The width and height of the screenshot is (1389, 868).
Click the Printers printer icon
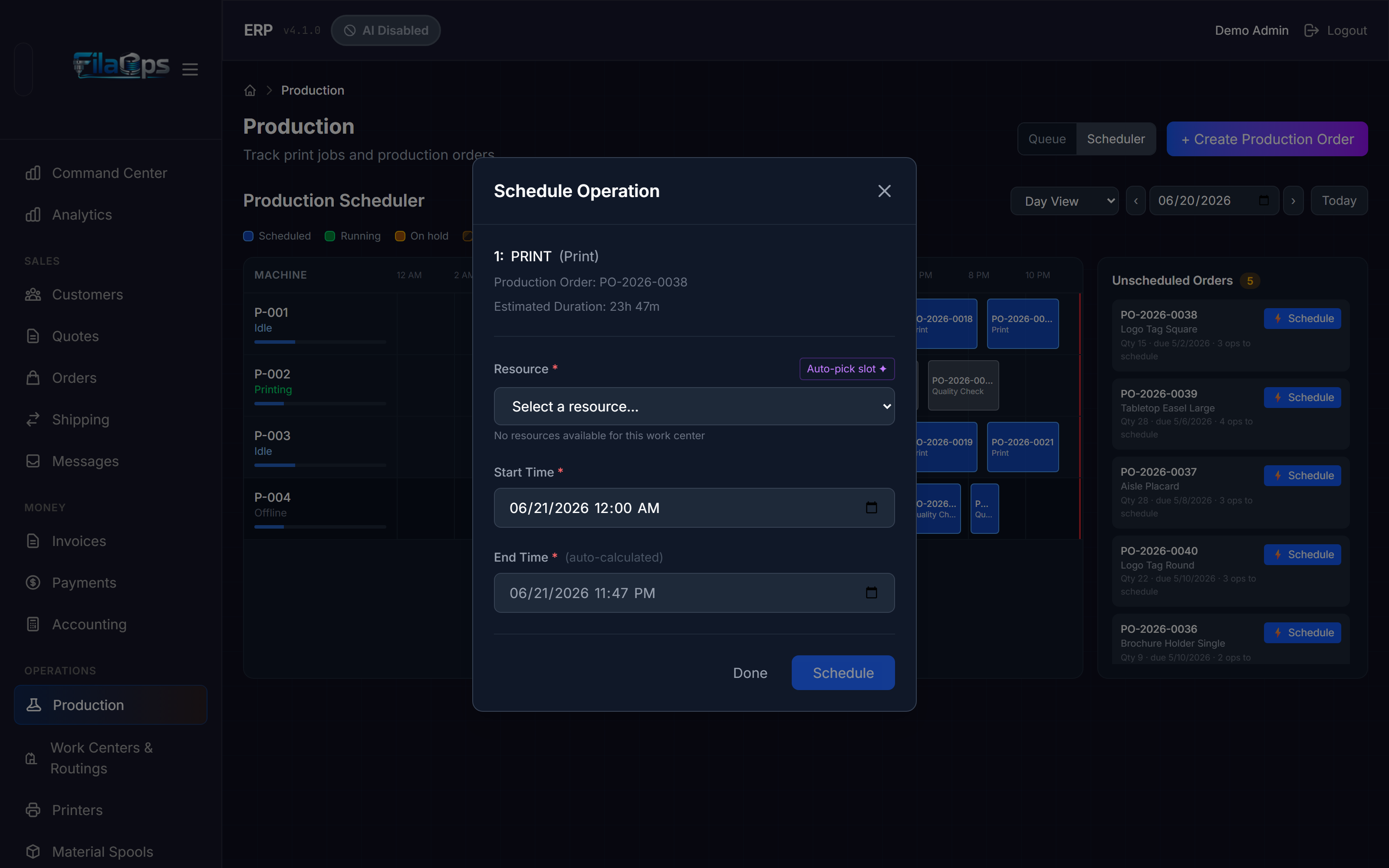(x=33, y=810)
